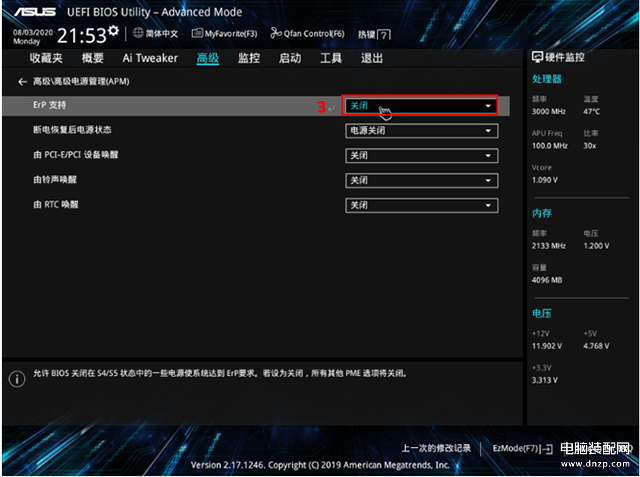Open 由 RTC 唤醒 dropdown

coord(421,206)
